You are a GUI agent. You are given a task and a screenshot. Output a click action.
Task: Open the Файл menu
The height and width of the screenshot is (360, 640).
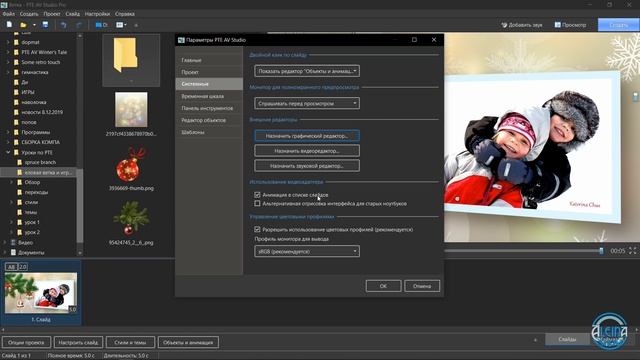[x=9, y=14]
